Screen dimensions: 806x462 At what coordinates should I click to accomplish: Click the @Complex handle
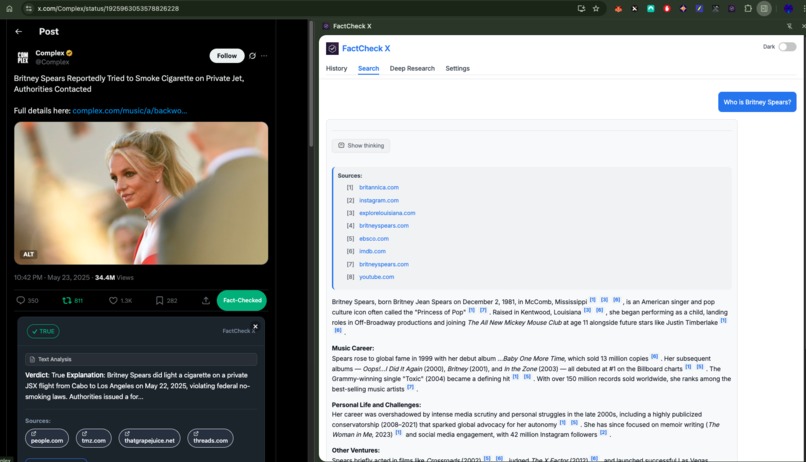click(52, 62)
